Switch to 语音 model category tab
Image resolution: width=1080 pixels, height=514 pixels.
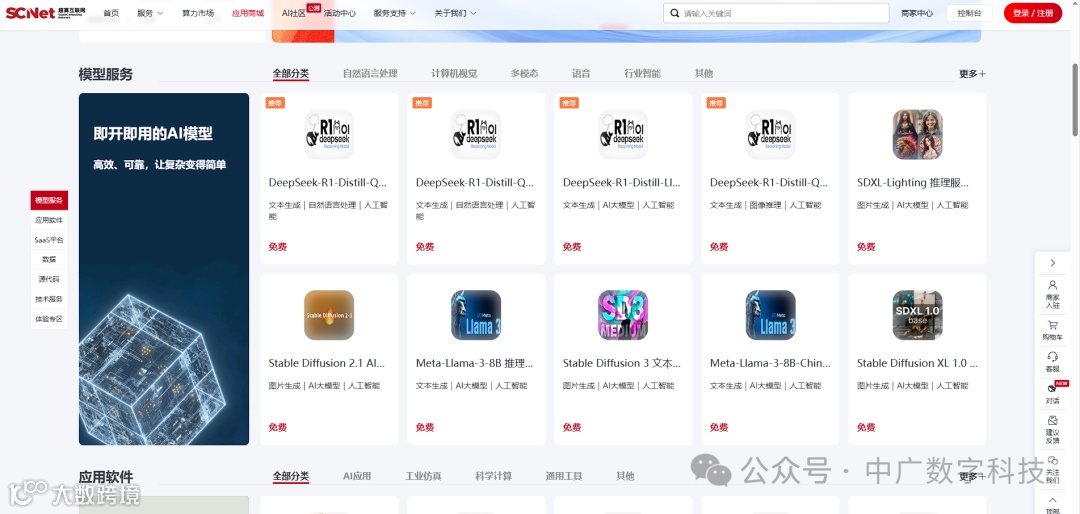pyautogui.click(x=581, y=73)
